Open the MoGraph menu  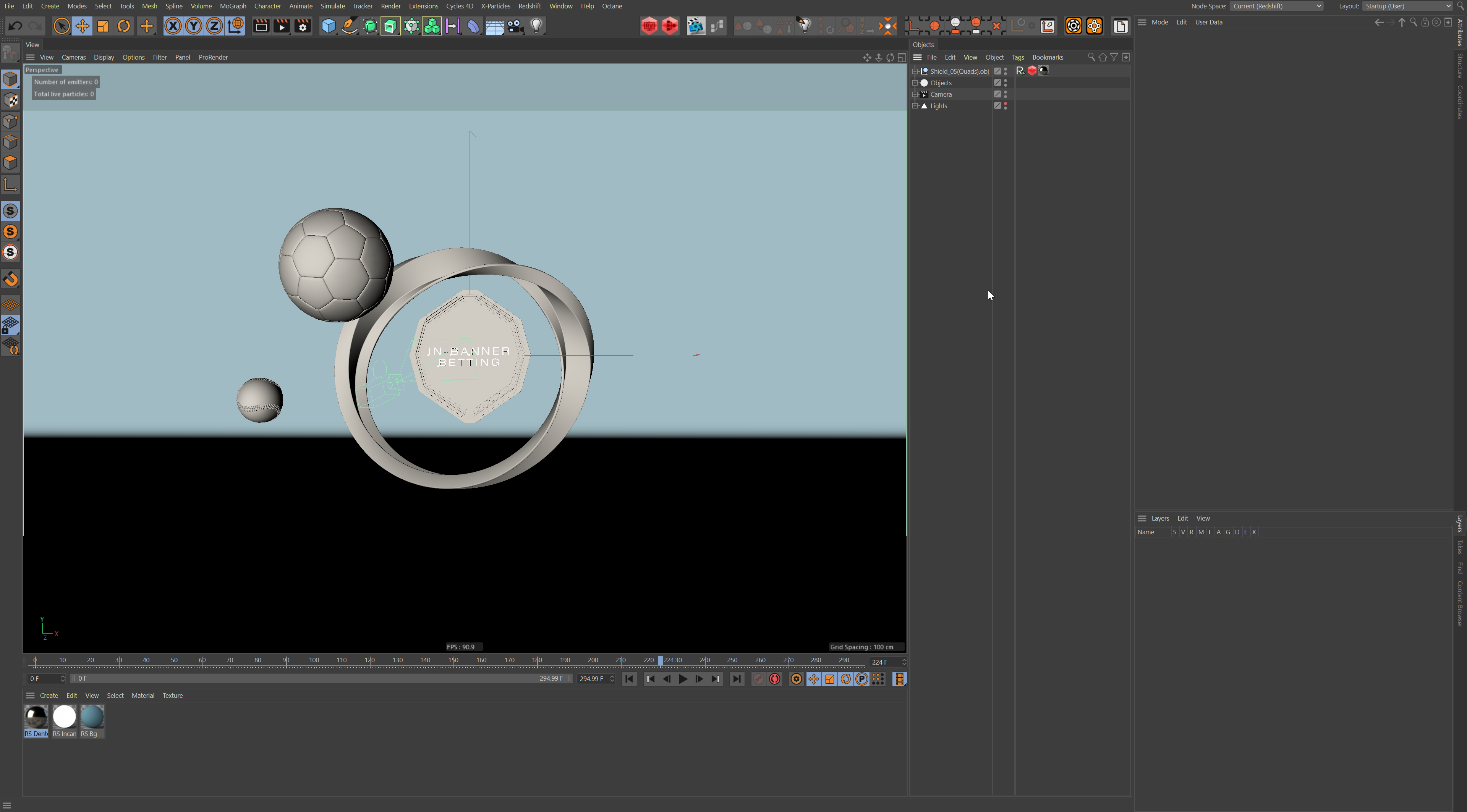pos(233,6)
